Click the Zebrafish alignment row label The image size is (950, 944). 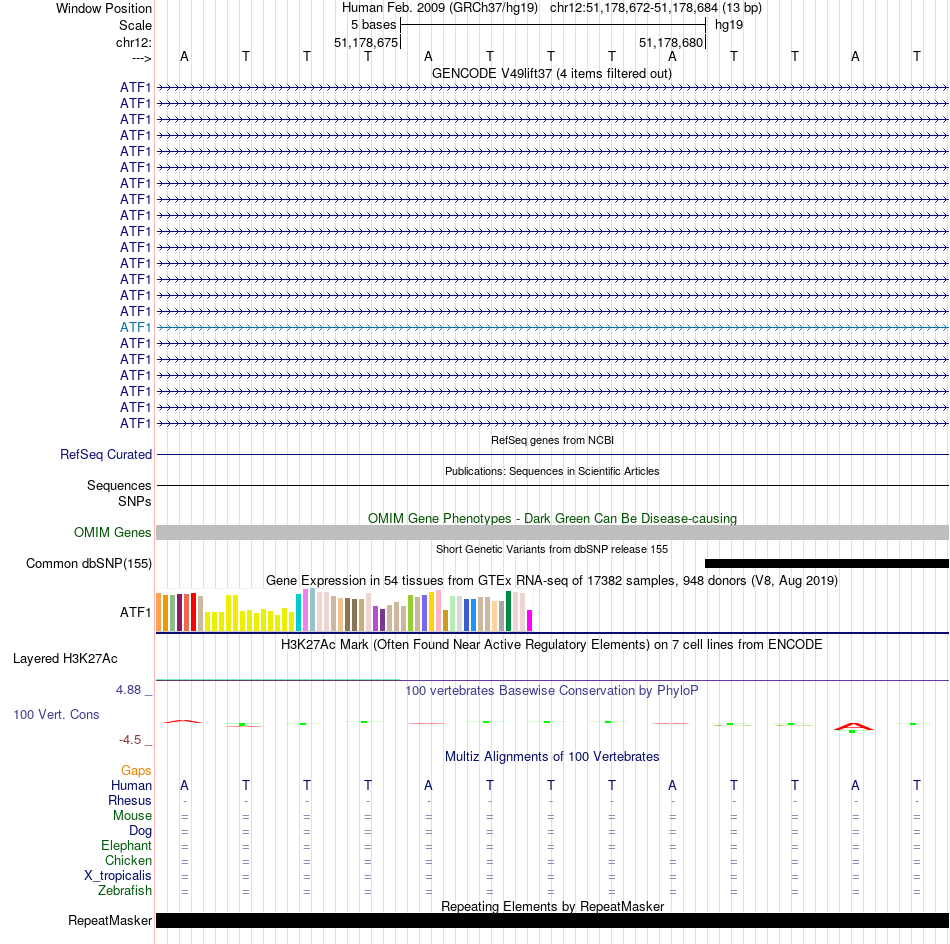click(x=125, y=890)
